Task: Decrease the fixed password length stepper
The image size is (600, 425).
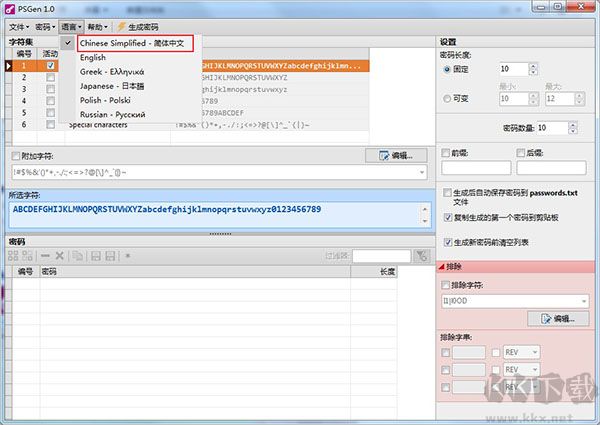Action: coord(533,72)
